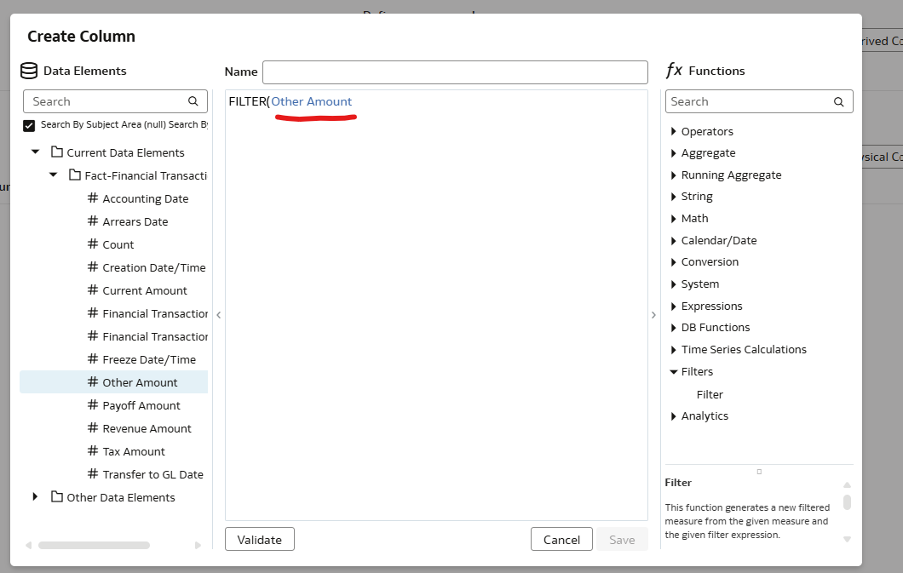Click the Other Amount token in expression
The height and width of the screenshot is (574, 904).
click(x=311, y=102)
